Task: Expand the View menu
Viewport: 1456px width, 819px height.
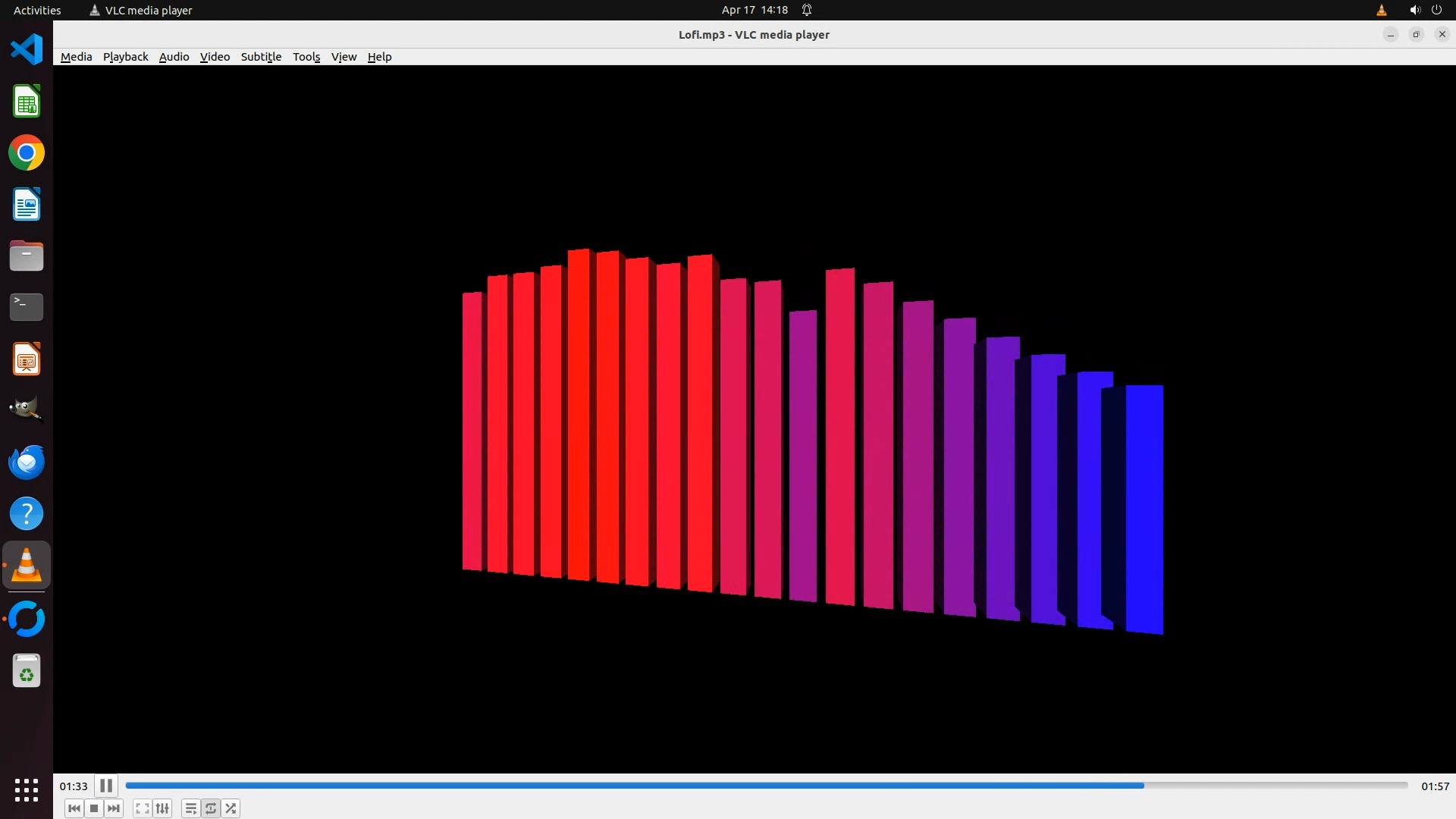Action: [344, 57]
